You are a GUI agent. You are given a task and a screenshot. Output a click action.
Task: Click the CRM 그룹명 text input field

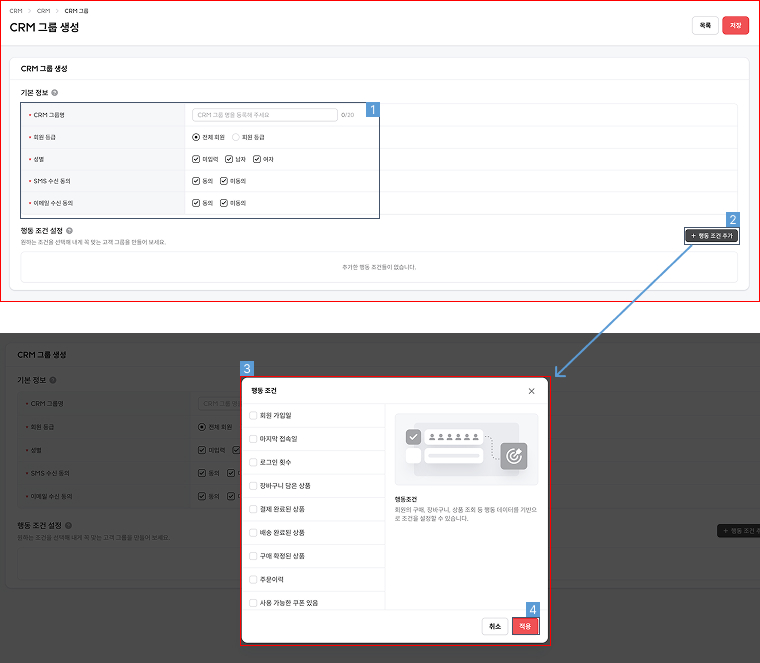point(264,115)
